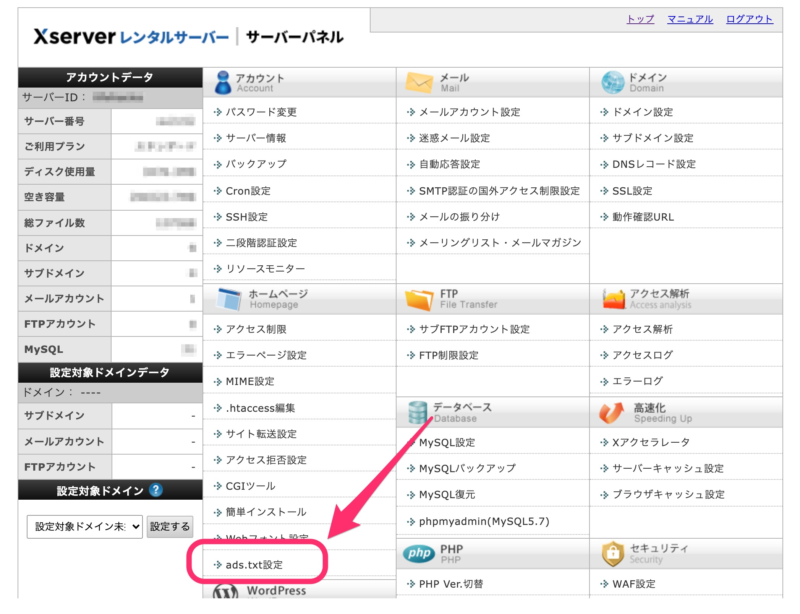This screenshot has width=800, height=614.
Task: Click the Database cylinder icon
Action: (x=418, y=412)
